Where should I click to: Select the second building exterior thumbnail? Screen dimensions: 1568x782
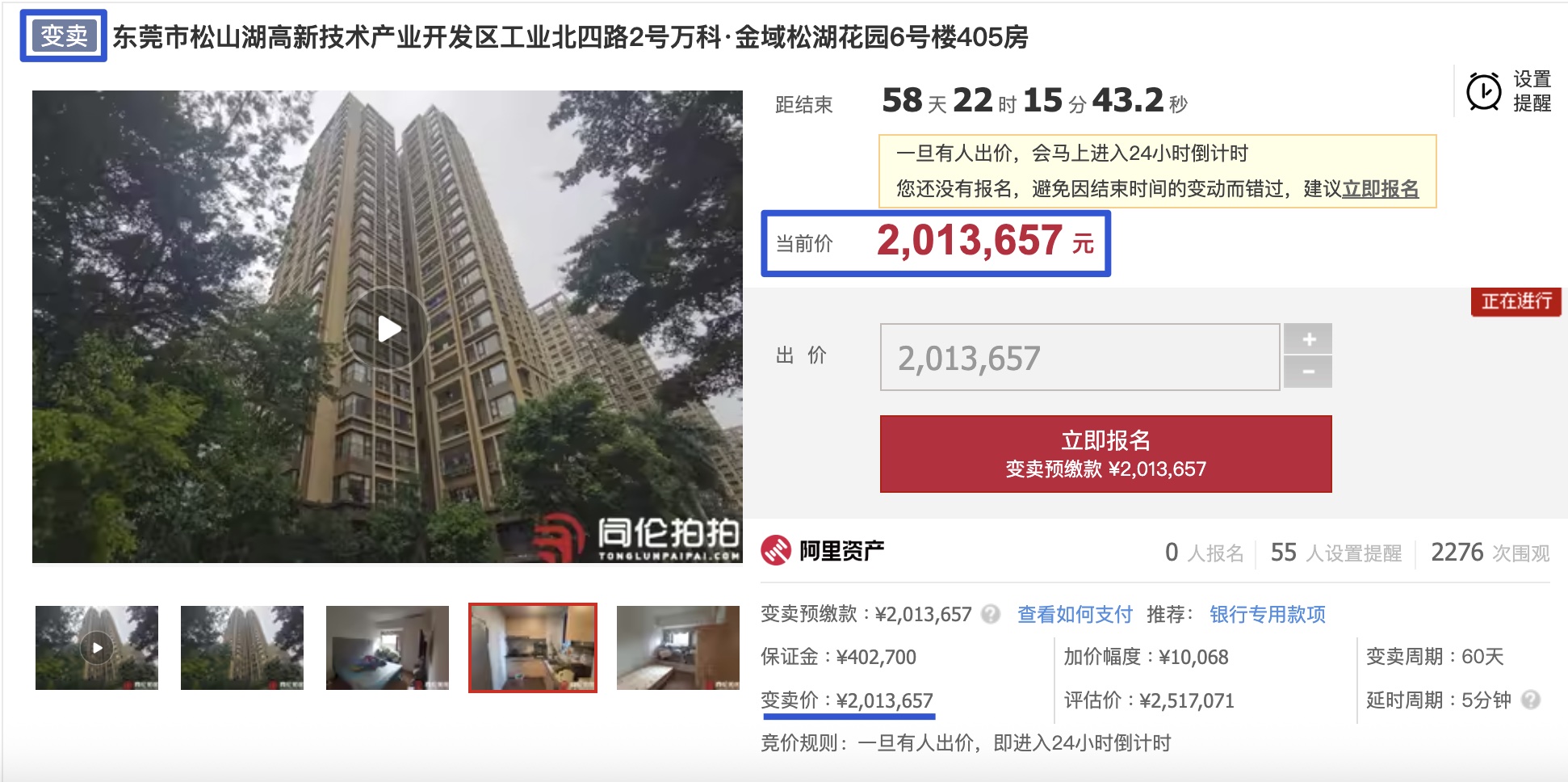click(x=242, y=648)
